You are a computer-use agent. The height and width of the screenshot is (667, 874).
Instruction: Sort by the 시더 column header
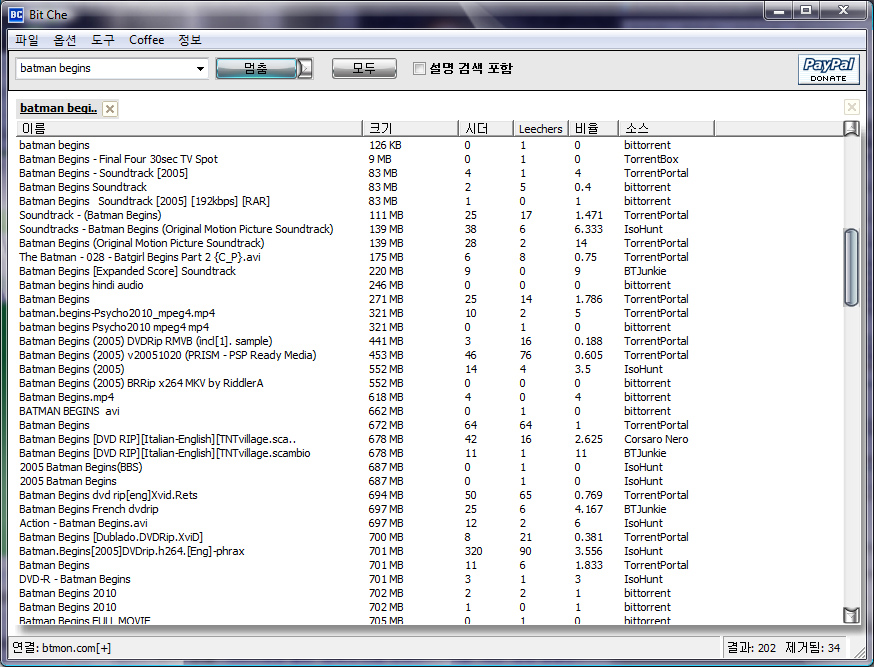[485, 129]
